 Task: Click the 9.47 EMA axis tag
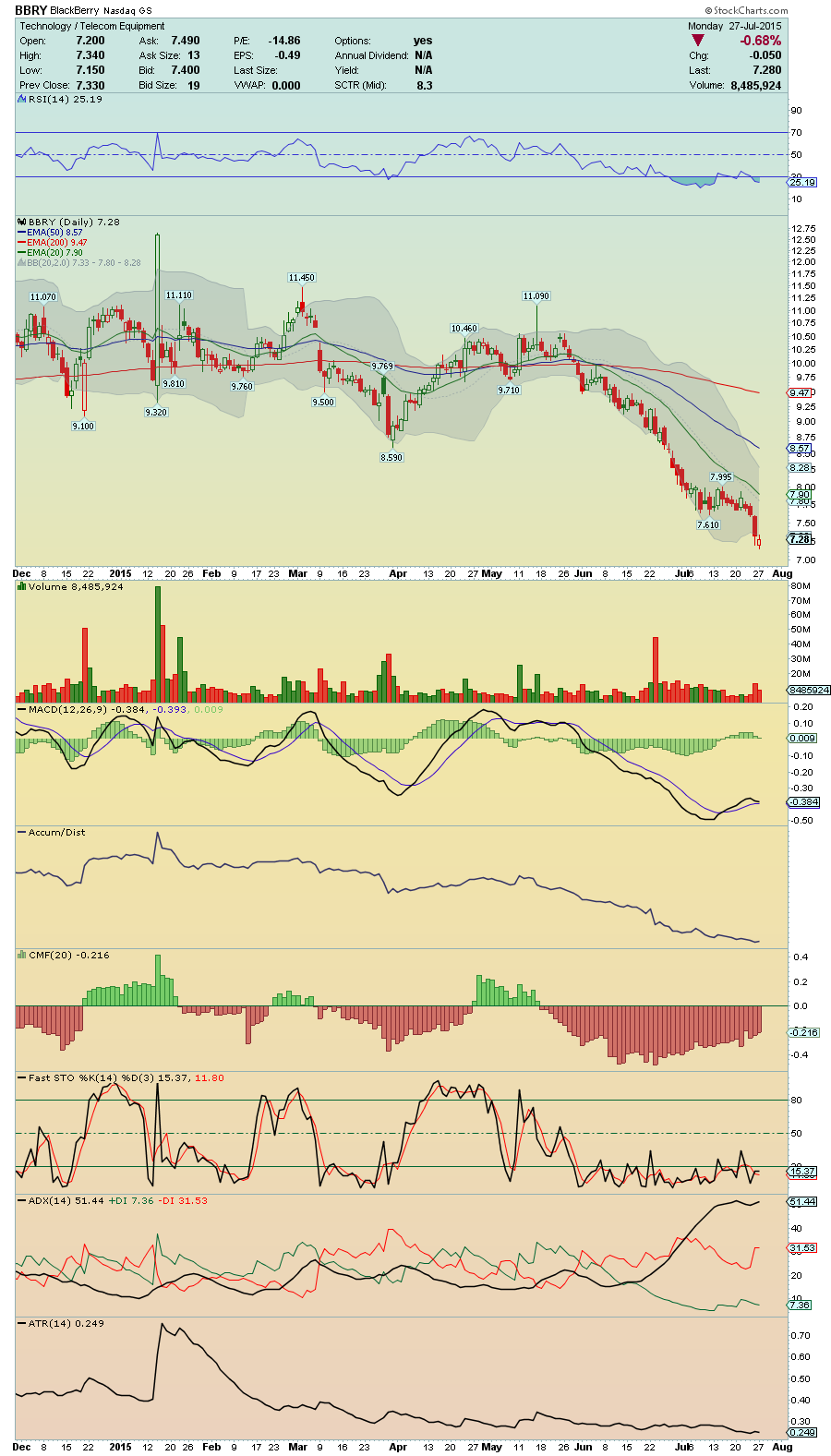[799, 393]
